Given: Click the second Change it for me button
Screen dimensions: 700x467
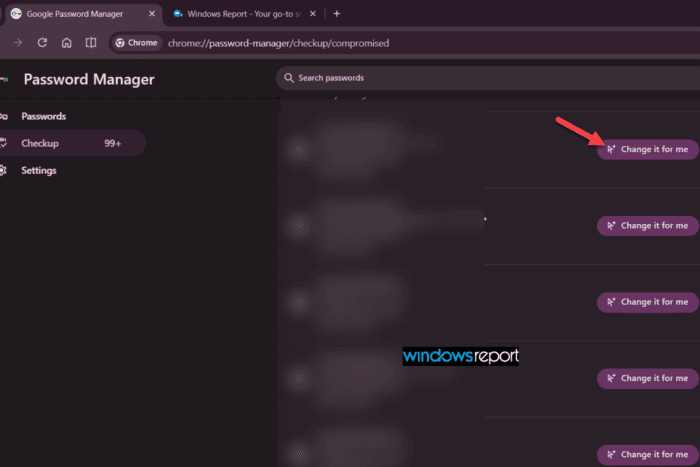Looking at the screenshot, I should click(648, 226).
